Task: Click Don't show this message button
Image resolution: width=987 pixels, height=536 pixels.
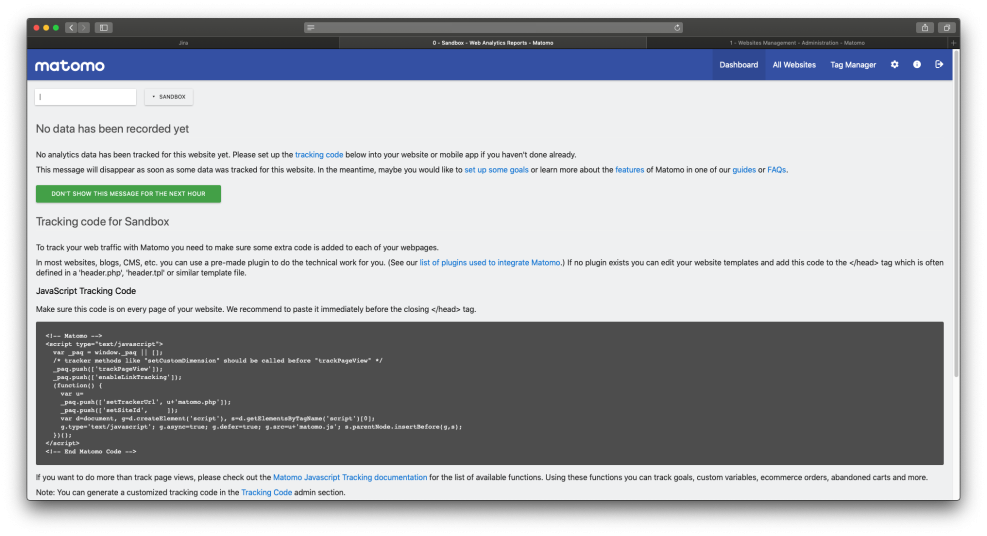Action: tap(128, 194)
